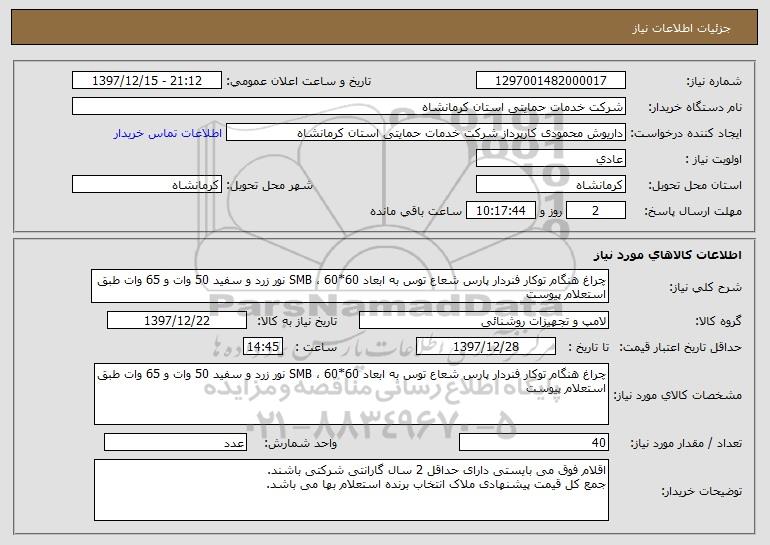Click the شهر محل تحویل label
The image size is (770, 545).
pos(269,185)
